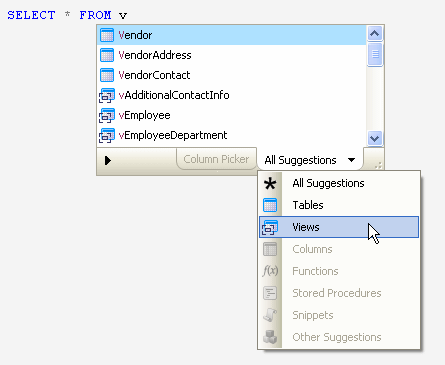Click the table icon beside VendorAddress
This screenshot has width=445, height=365.
pos(107,55)
